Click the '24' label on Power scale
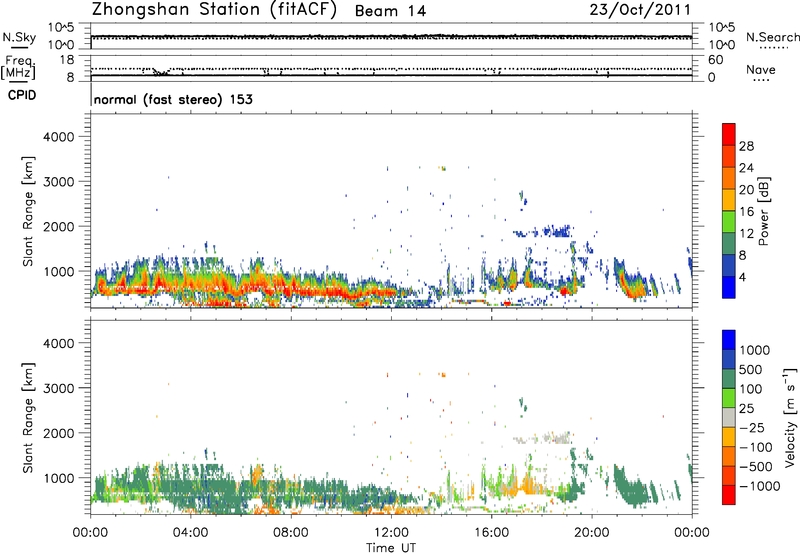Image resolution: width=800 pixels, height=554 pixels. click(746, 168)
